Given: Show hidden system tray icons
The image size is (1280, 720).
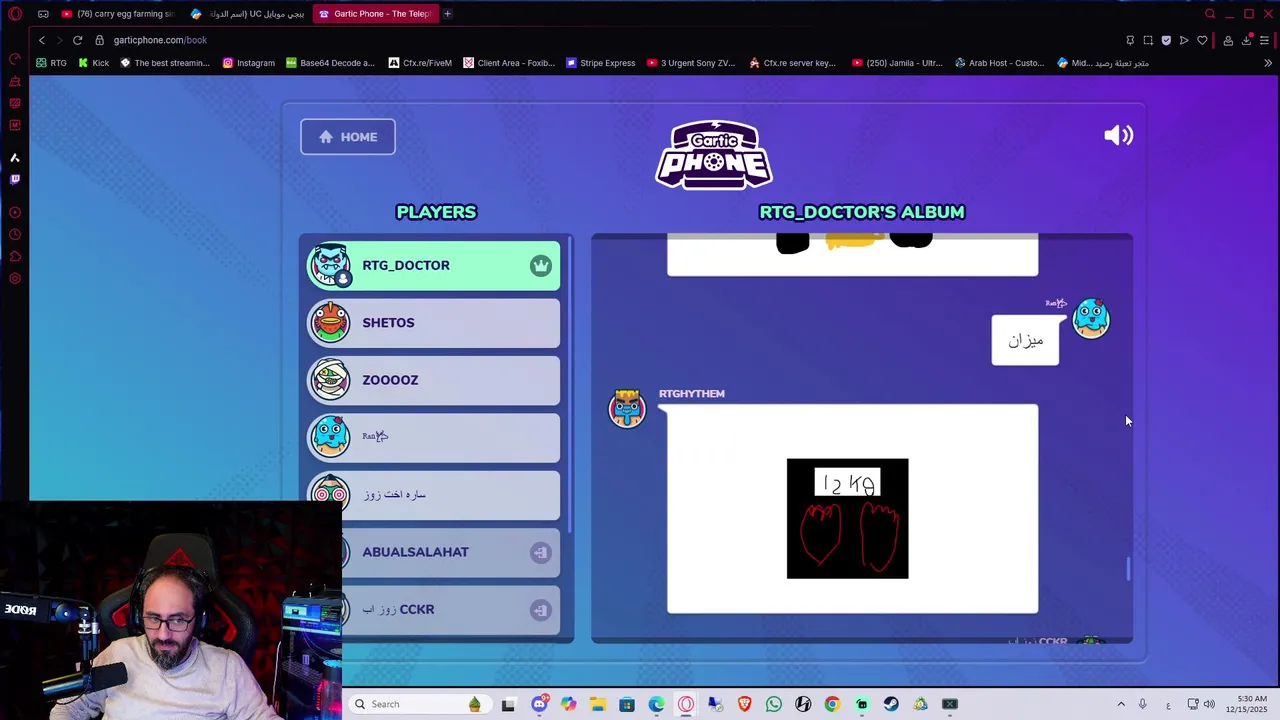Looking at the screenshot, I should pos(1121,704).
